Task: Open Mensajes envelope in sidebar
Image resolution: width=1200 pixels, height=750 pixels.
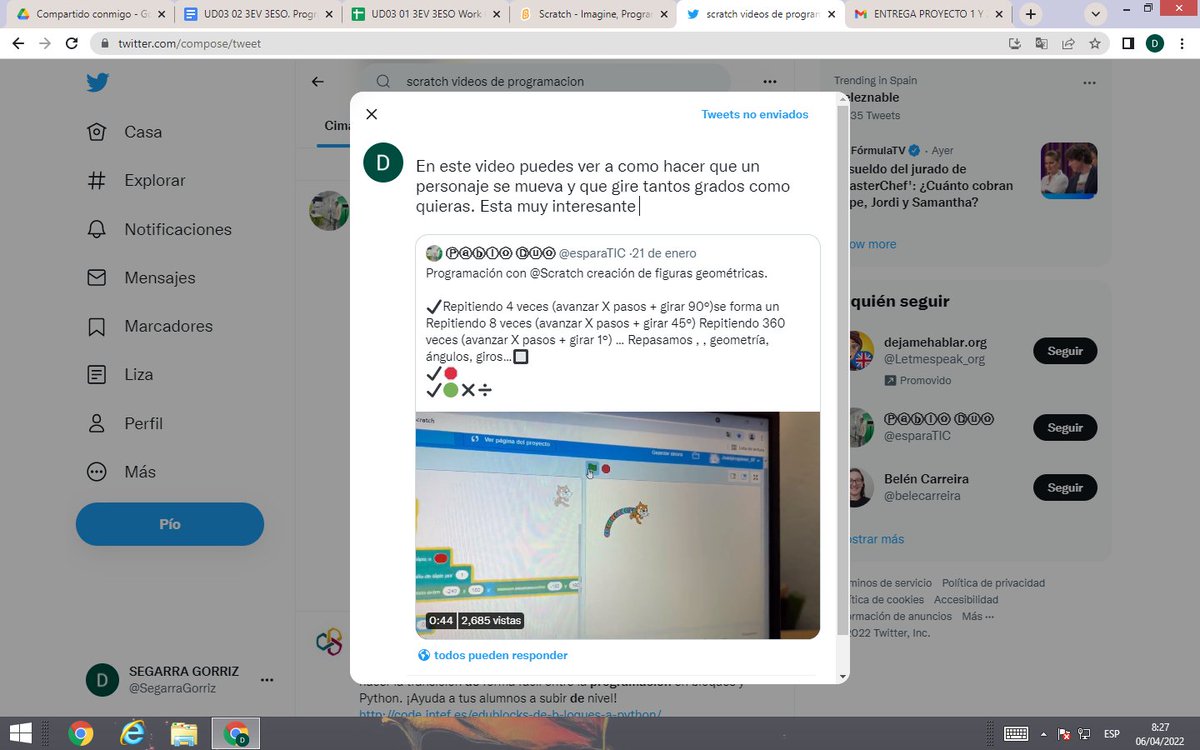Action: (x=141, y=278)
